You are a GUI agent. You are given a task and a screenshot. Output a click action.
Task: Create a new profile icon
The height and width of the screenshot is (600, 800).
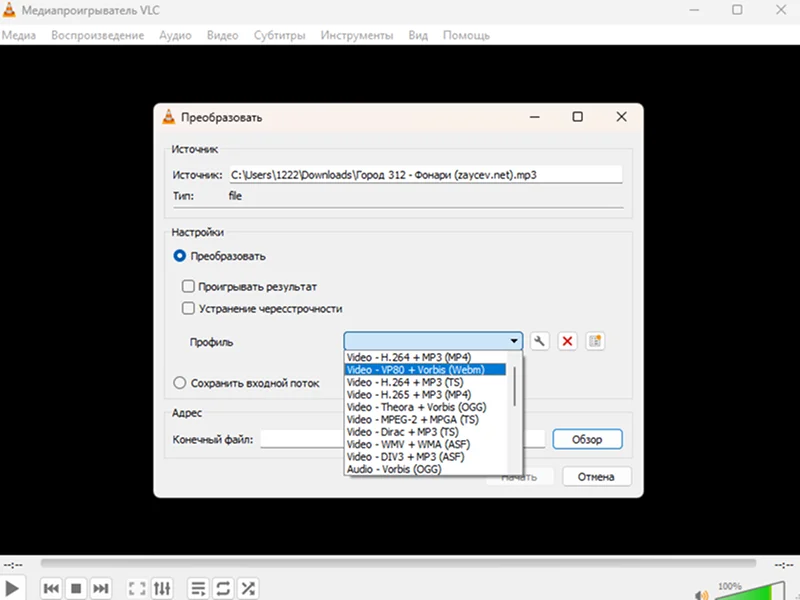click(595, 341)
